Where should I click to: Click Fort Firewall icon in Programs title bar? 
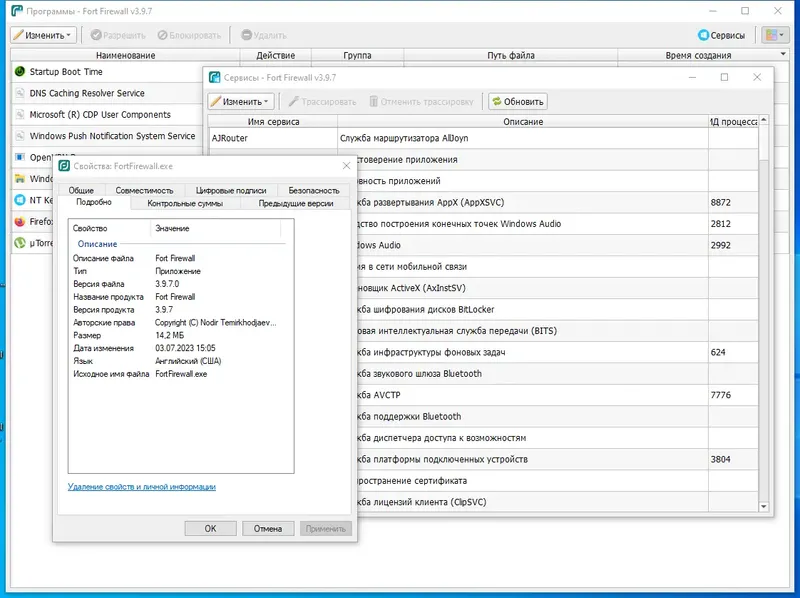point(17,11)
